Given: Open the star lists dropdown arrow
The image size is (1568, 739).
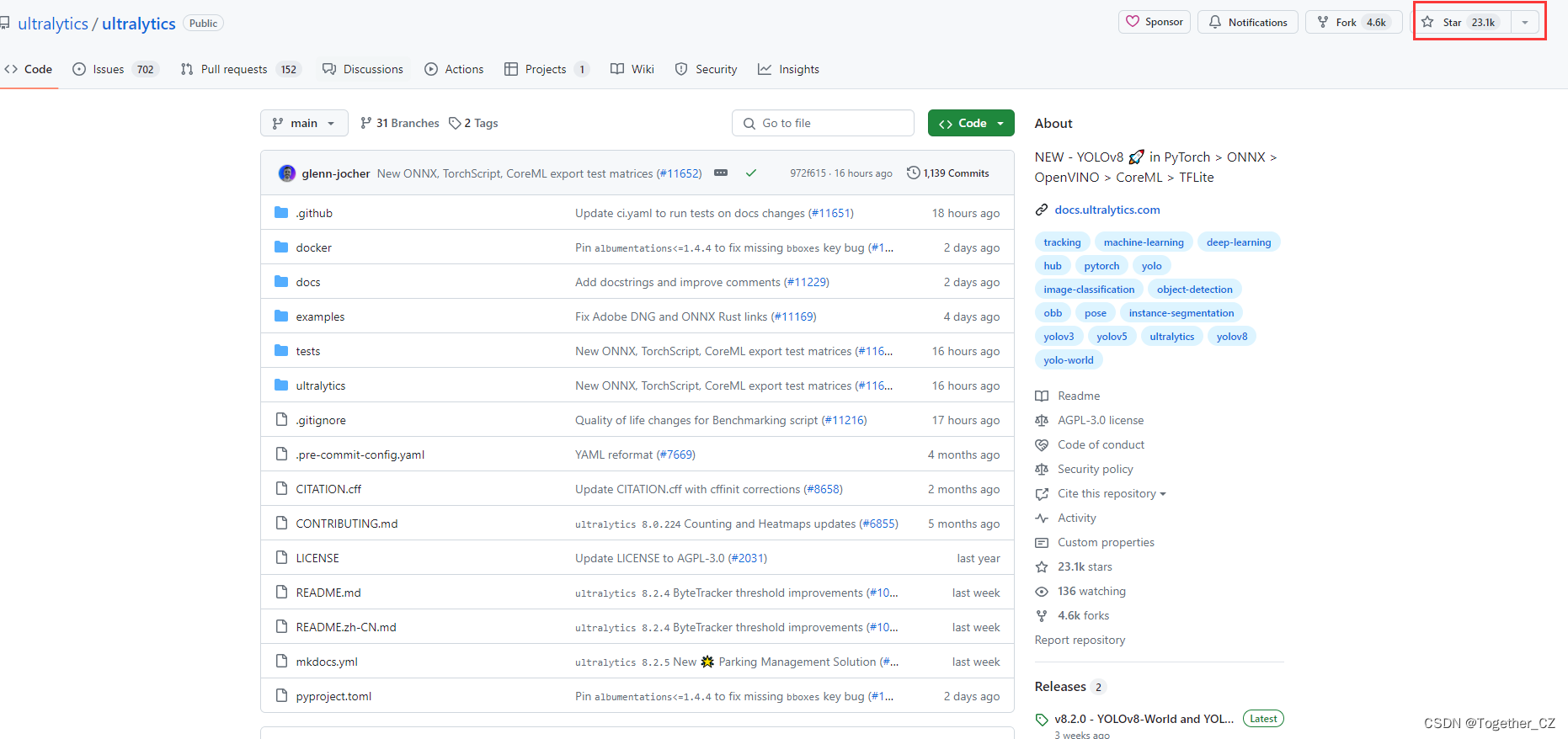Looking at the screenshot, I should [x=1525, y=23].
